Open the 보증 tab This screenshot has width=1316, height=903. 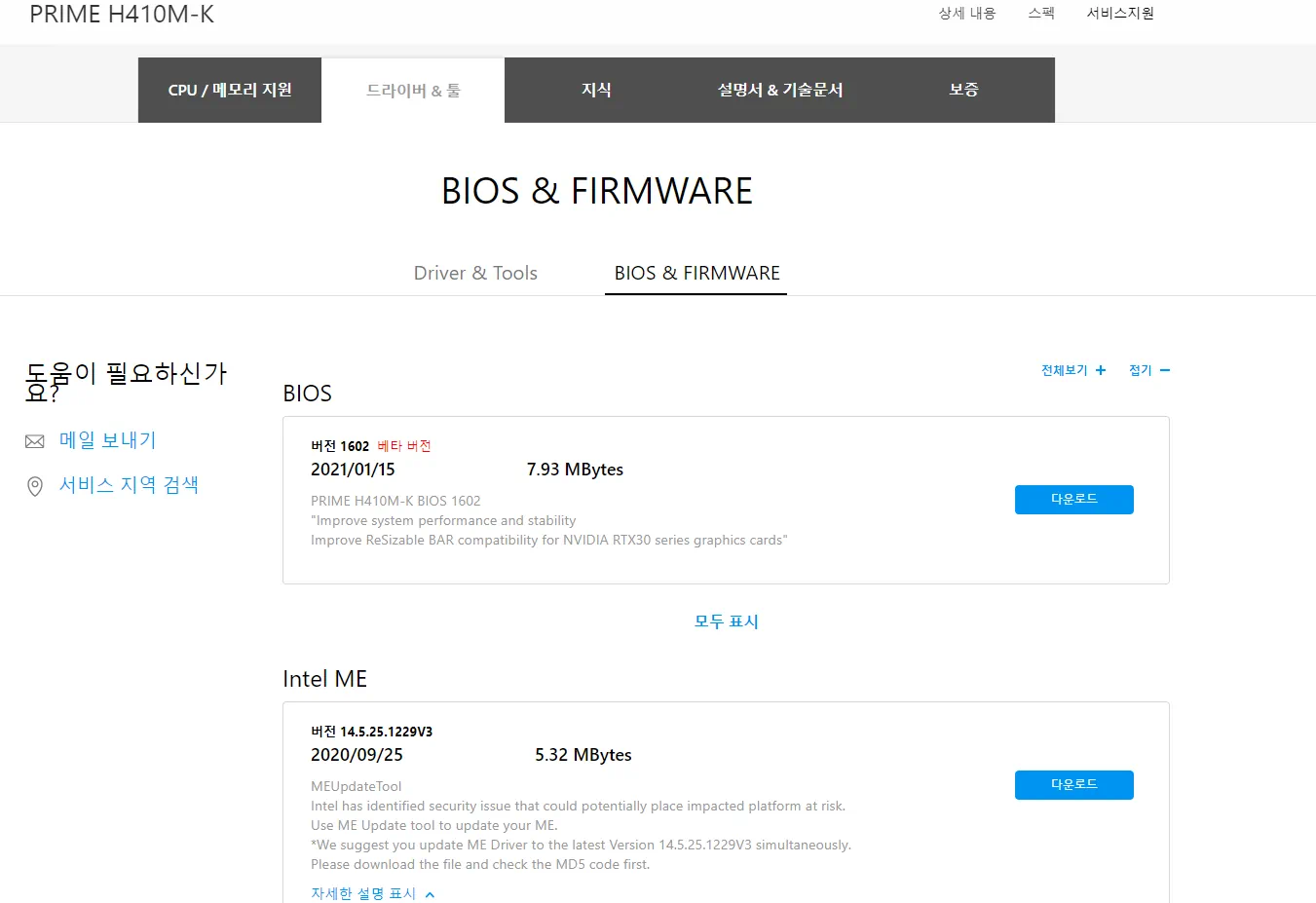click(963, 90)
